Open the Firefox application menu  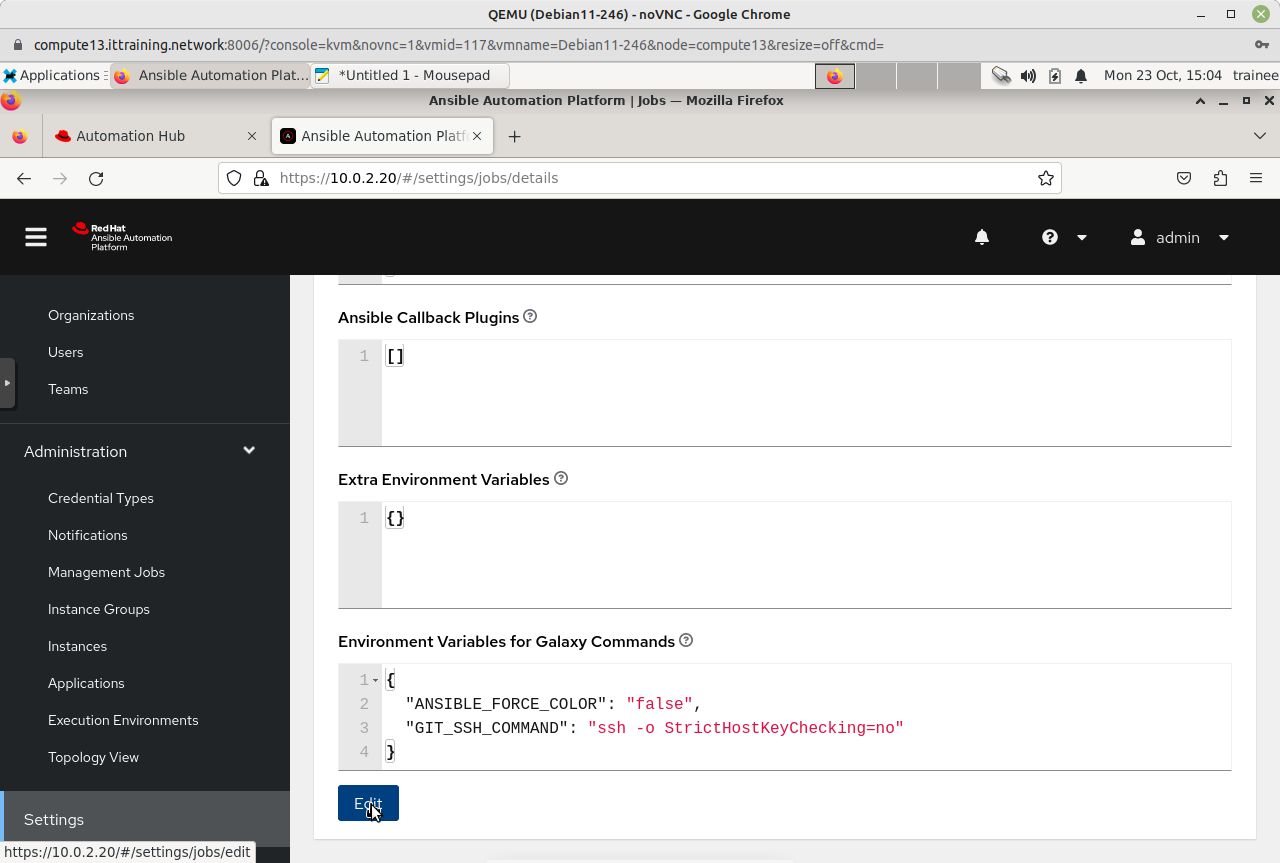(1256, 178)
